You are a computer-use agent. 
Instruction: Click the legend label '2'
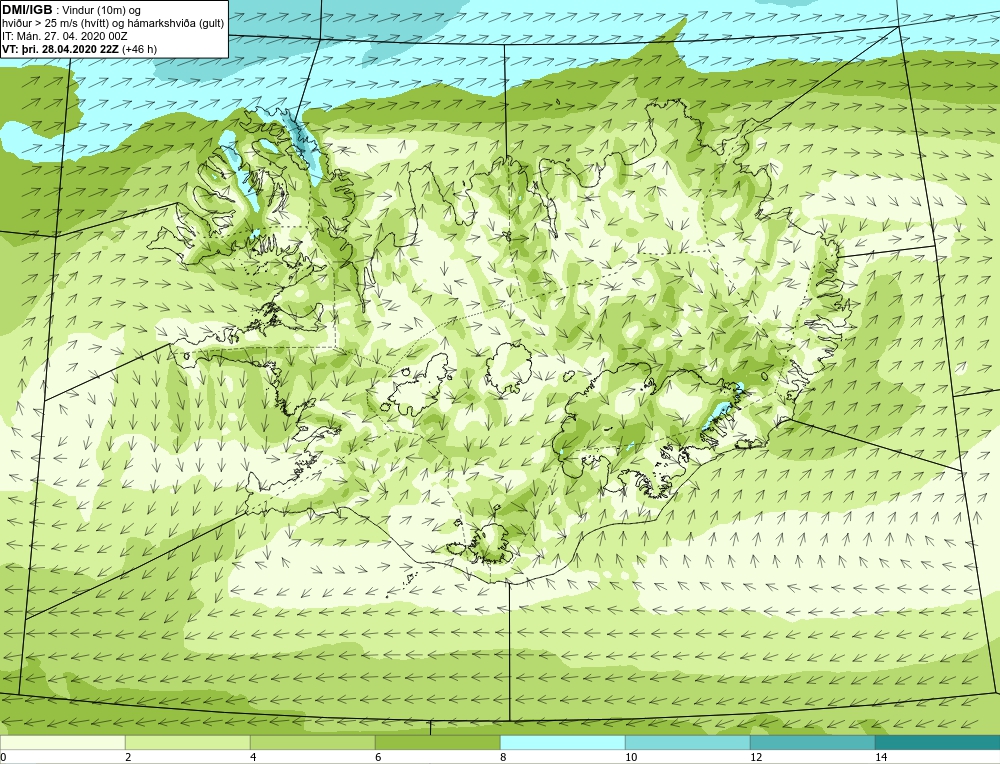click(x=128, y=757)
